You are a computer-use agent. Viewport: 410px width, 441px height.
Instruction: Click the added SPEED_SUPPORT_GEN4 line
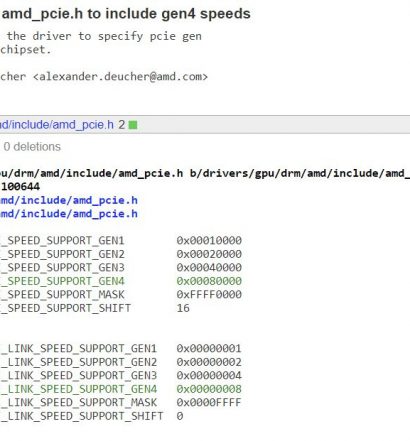point(121,281)
